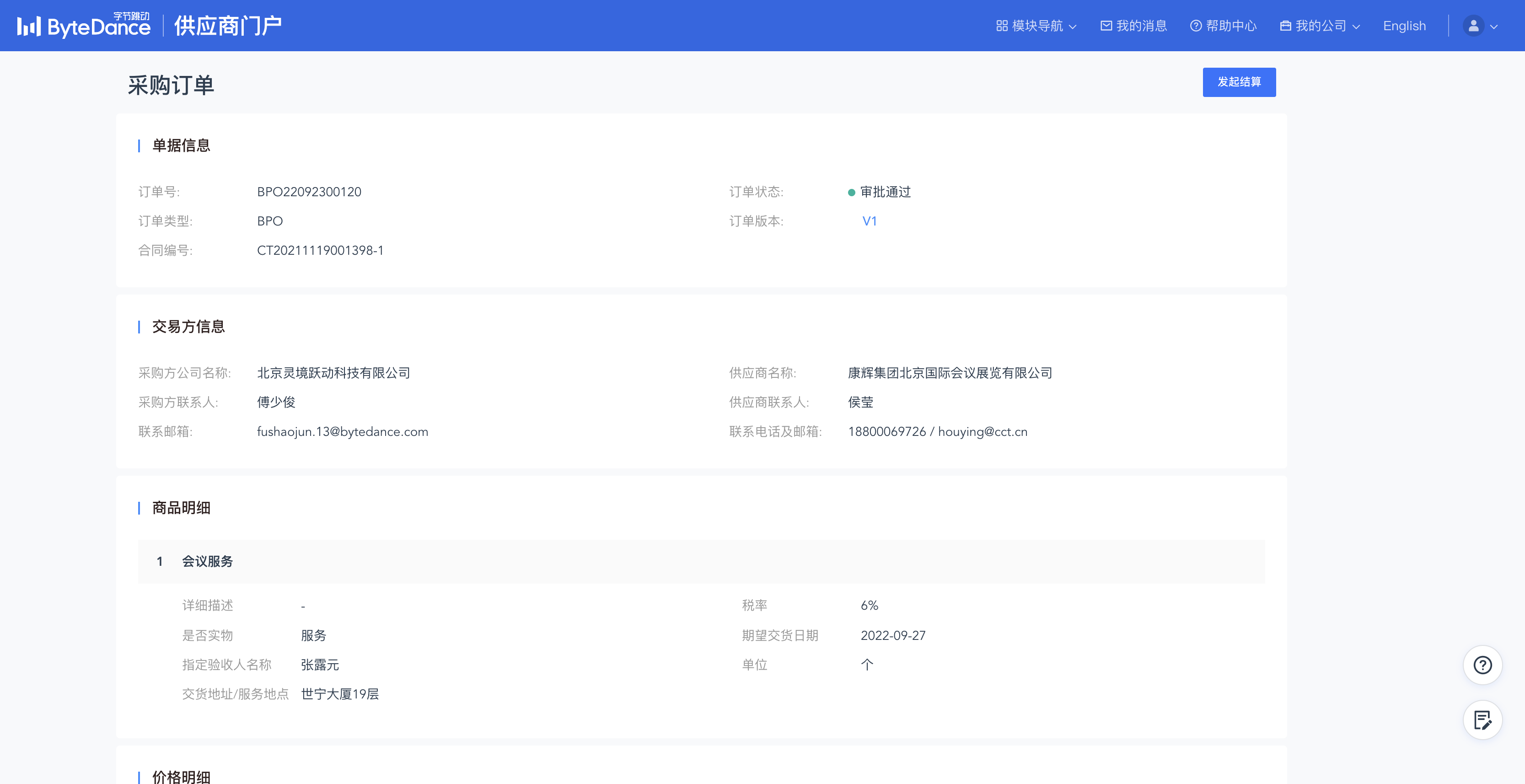Click the ByteDance logo icon
This screenshot has width=1525, height=784.
coord(28,26)
